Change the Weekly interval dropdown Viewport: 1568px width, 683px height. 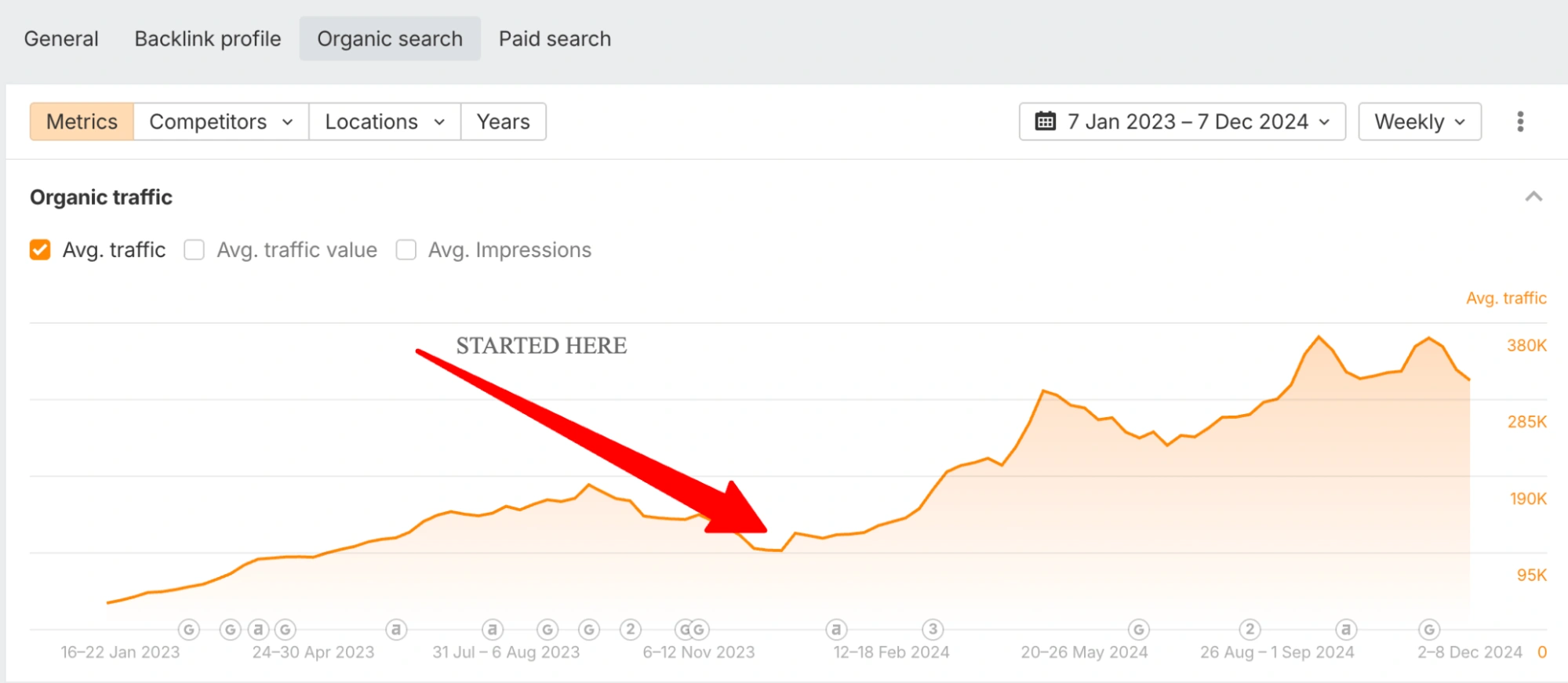(x=1419, y=122)
